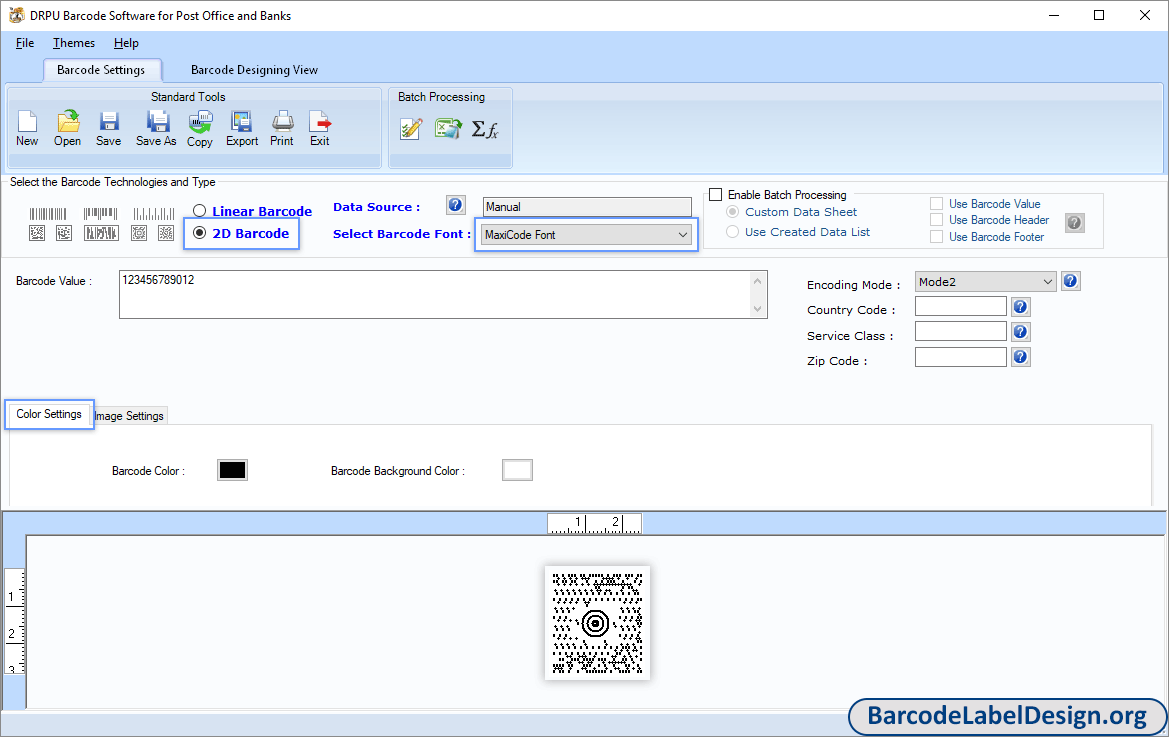Pick the white Barcode Background Color swatch
1169x737 pixels.
(x=517, y=470)
